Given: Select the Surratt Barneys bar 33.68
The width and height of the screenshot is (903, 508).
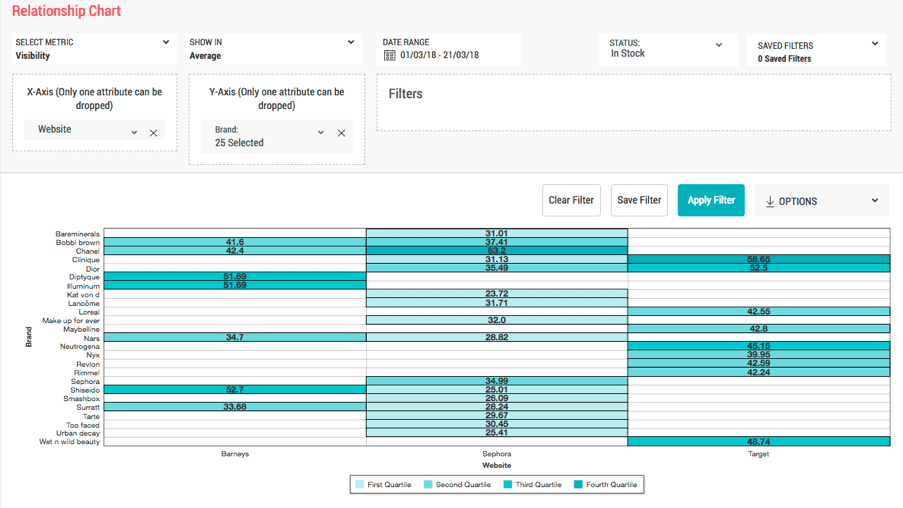Looking at the screenshot, I should coord(235,407).
